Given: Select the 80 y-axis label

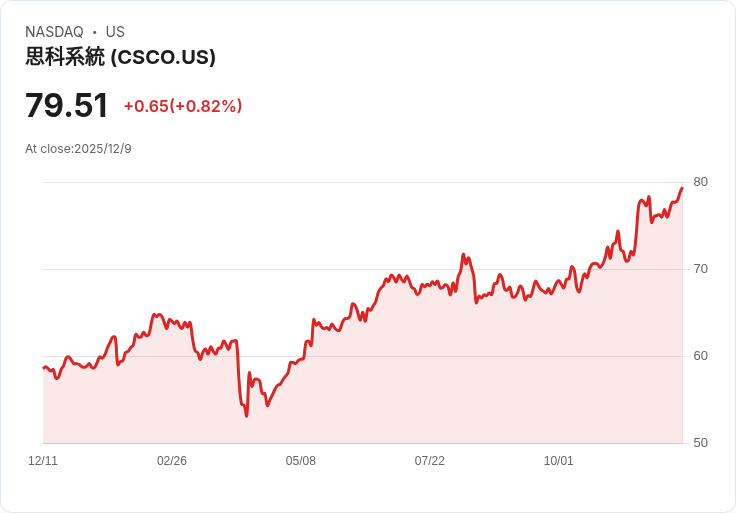Looking at the screenshot, I should tap(700, 182).
